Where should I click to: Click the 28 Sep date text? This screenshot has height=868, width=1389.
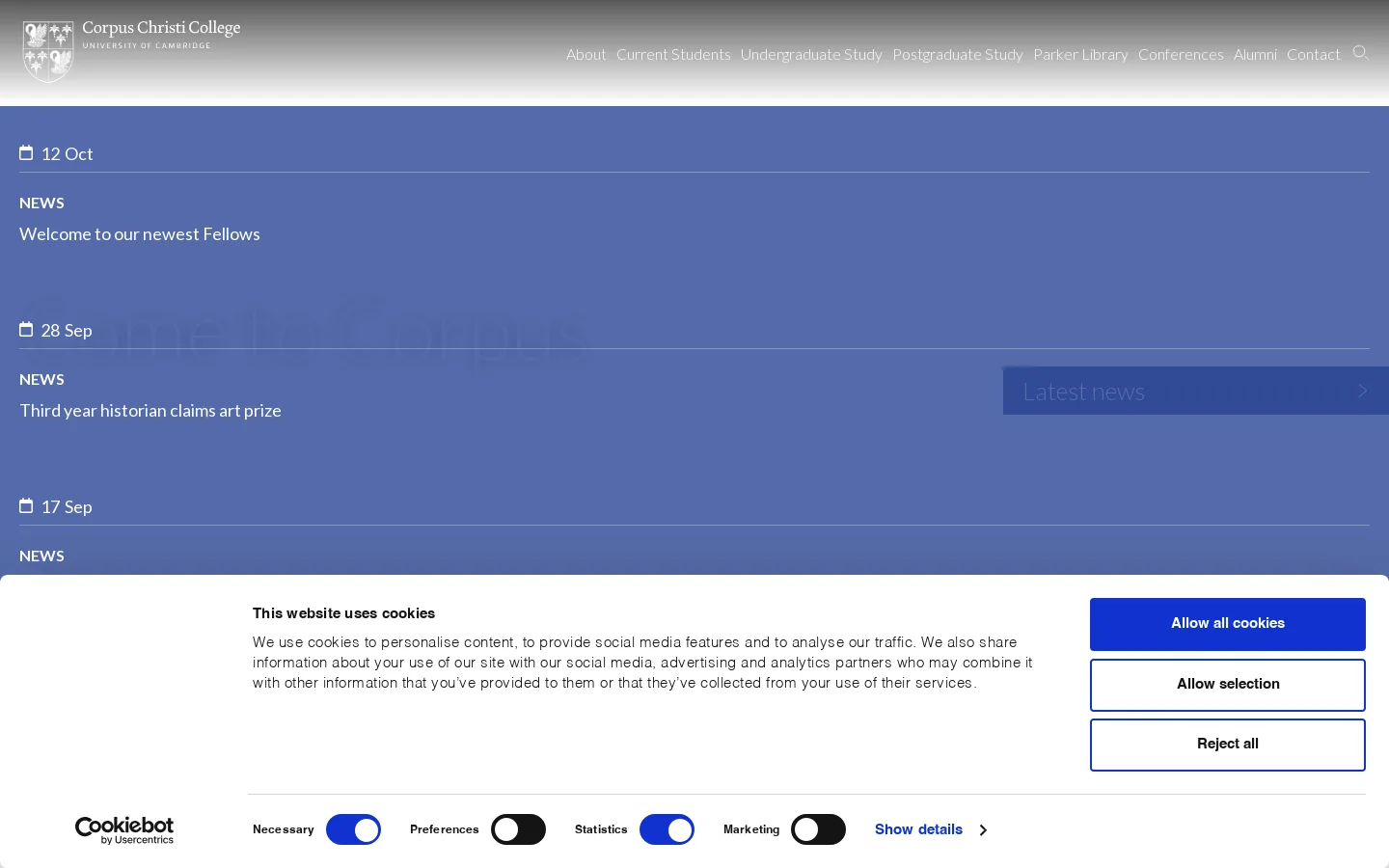[67, 331]
